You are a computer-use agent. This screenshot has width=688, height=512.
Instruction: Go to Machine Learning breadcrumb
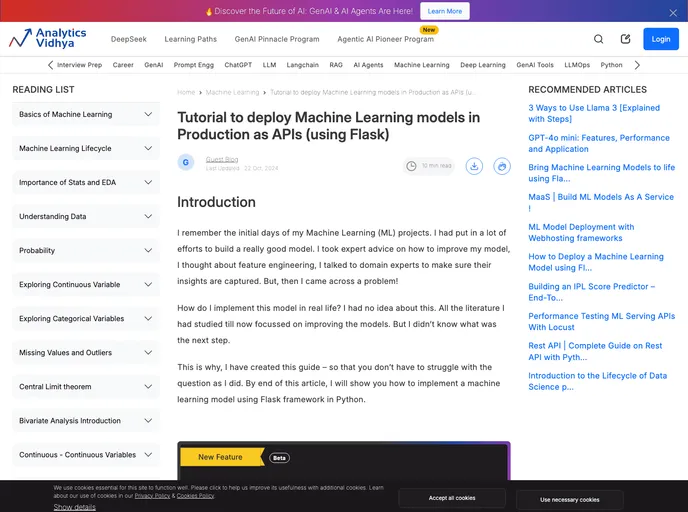pyautogui.click(x=232, y=93)
